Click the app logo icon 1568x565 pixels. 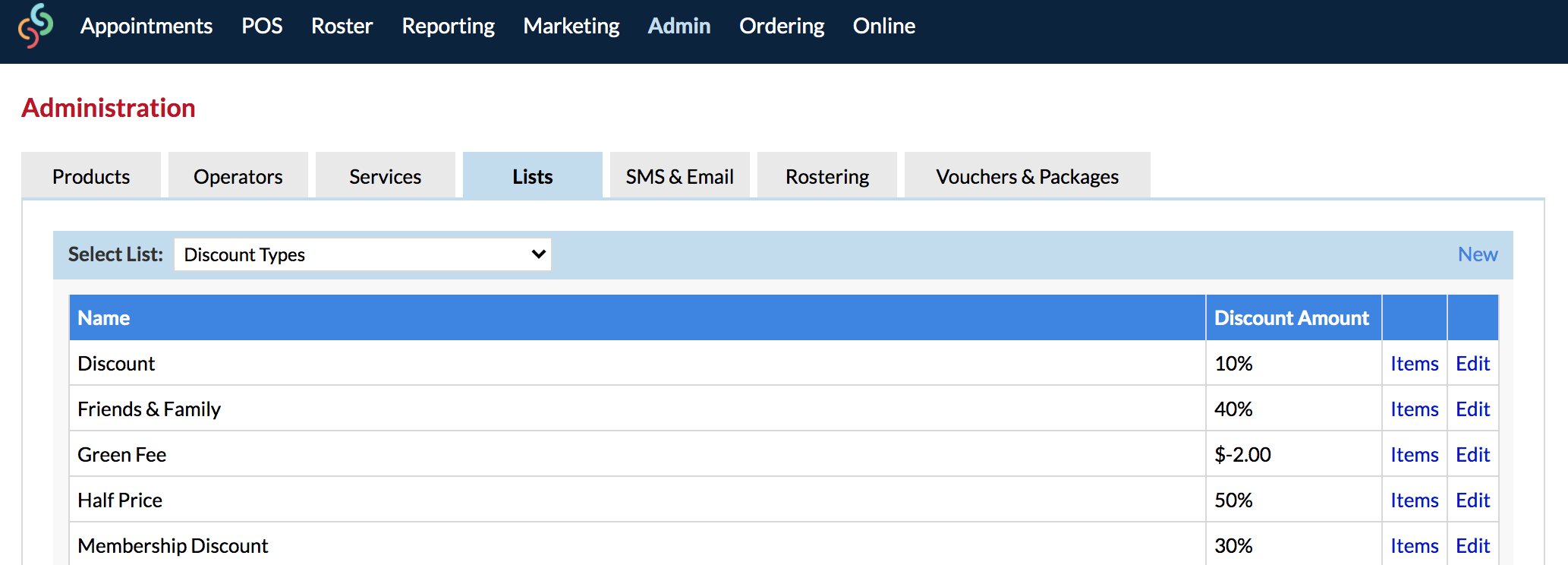click(x=36, y=26)
